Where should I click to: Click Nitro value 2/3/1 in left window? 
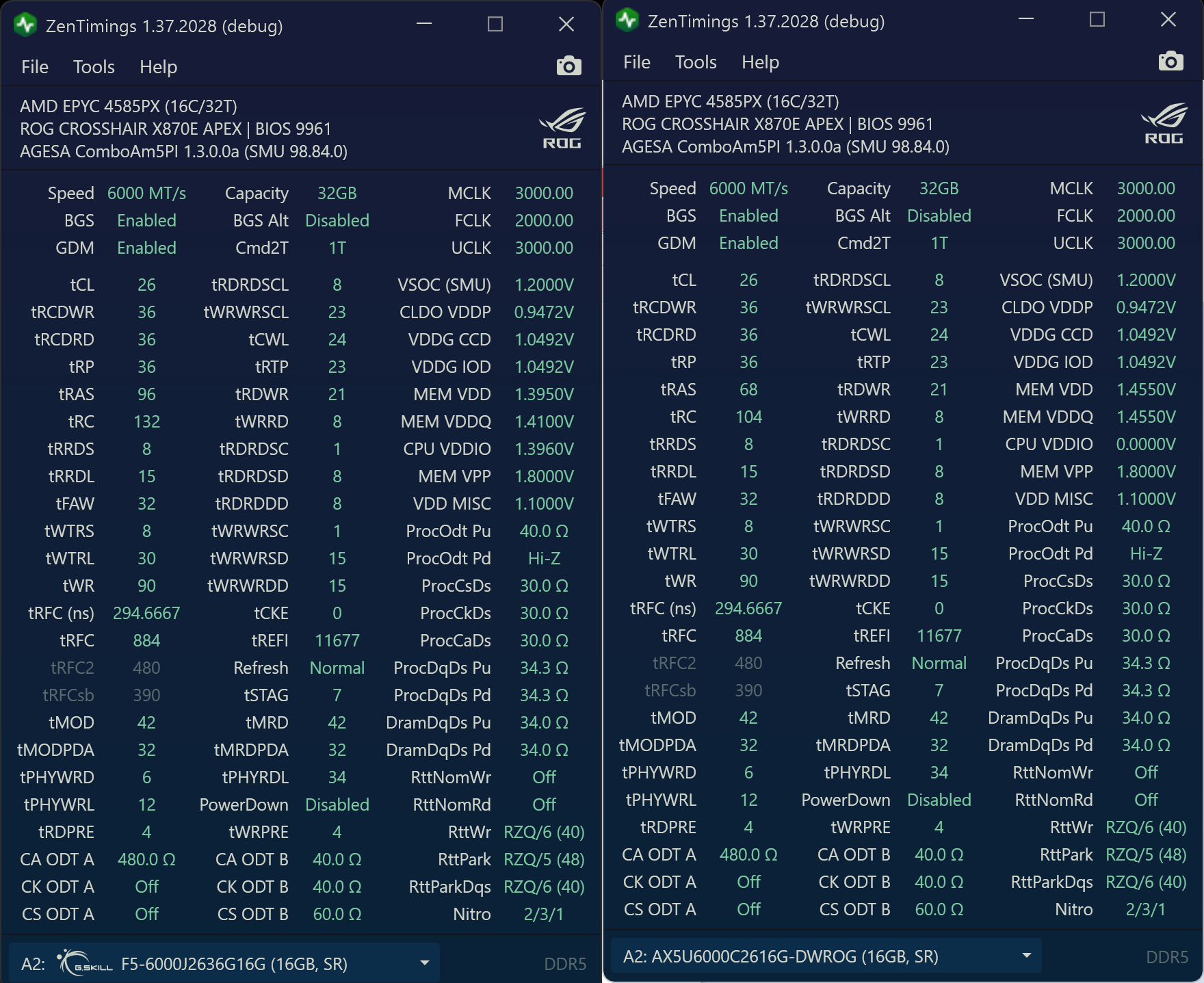tap(545, 915)
